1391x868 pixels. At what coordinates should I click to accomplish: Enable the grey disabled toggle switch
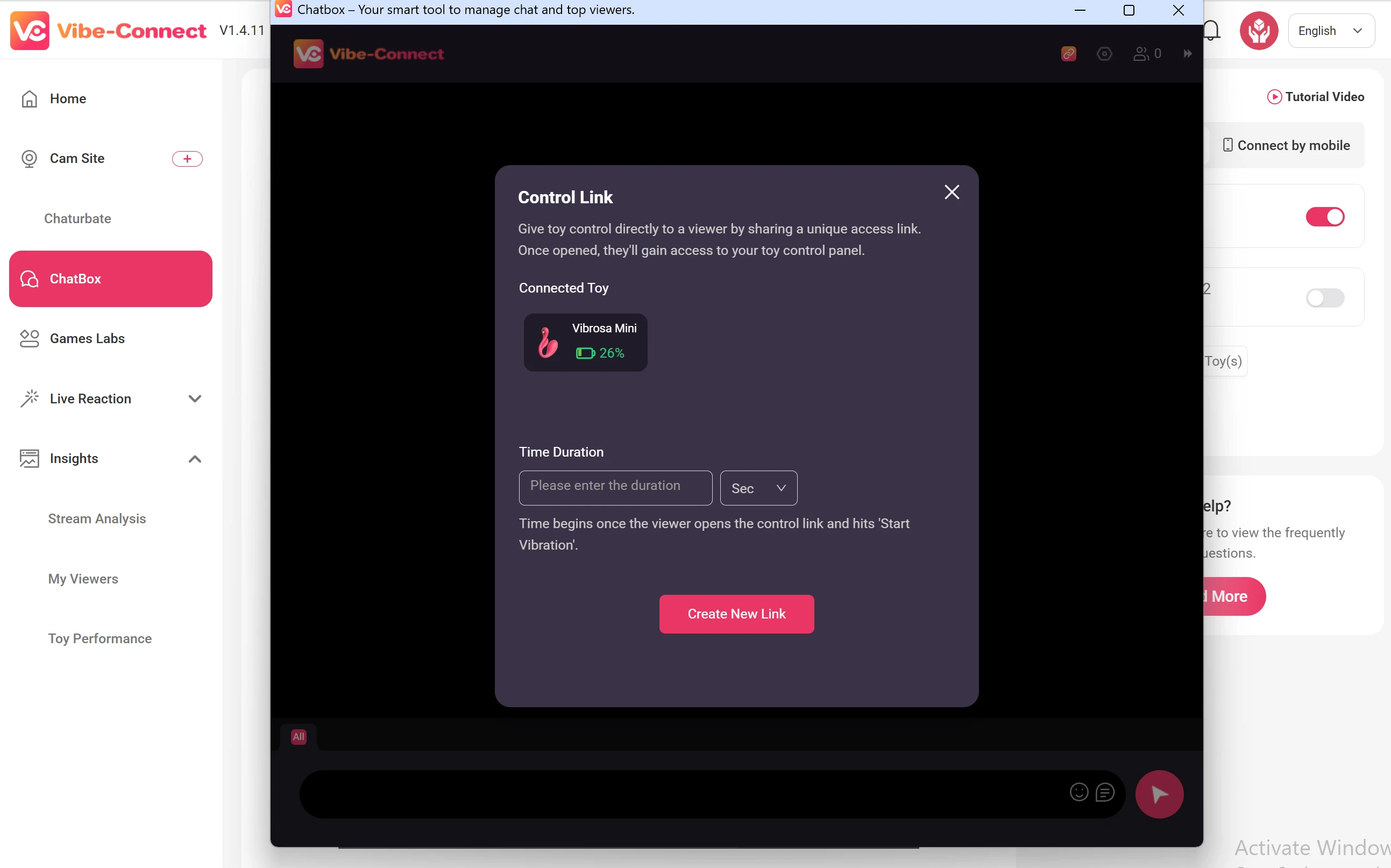coord(1324,298)
